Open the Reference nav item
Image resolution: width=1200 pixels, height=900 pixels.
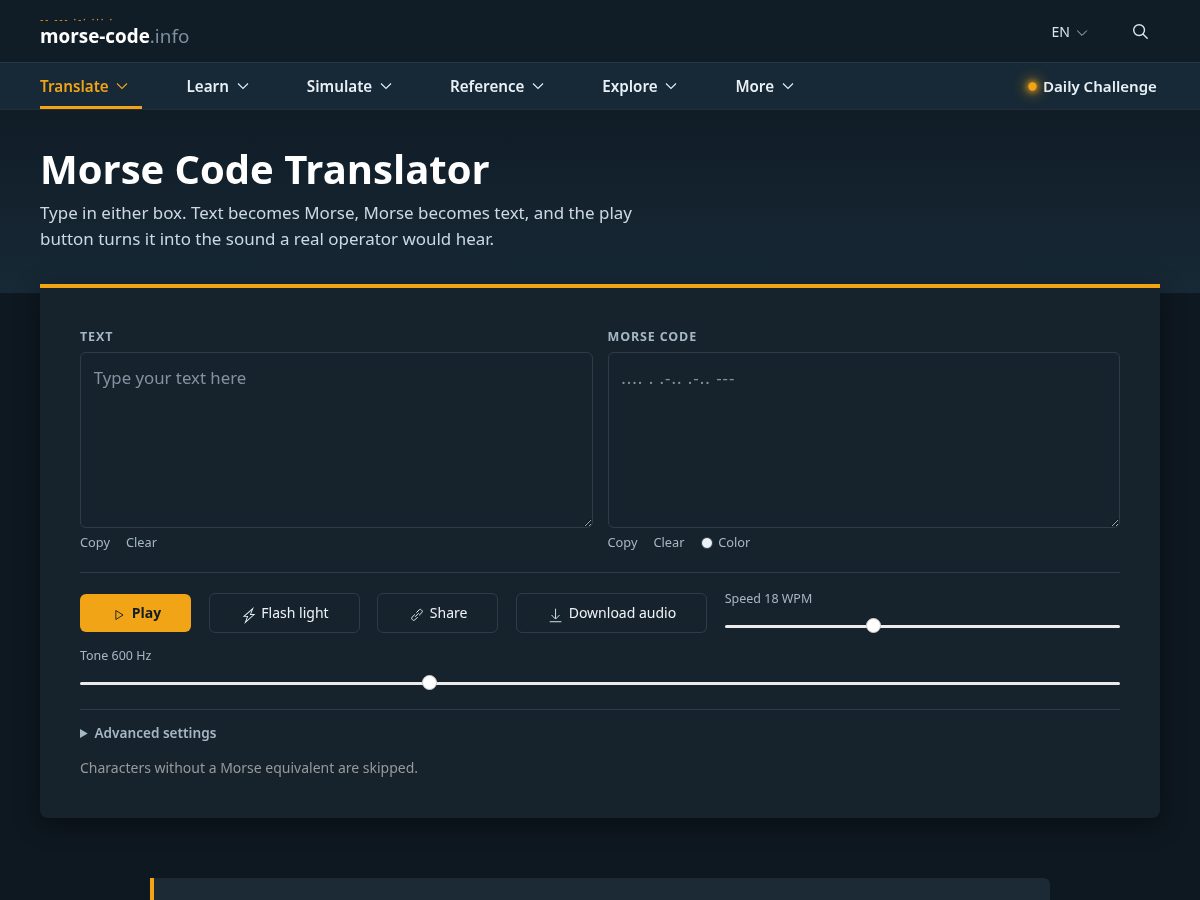tap(497, 86)
